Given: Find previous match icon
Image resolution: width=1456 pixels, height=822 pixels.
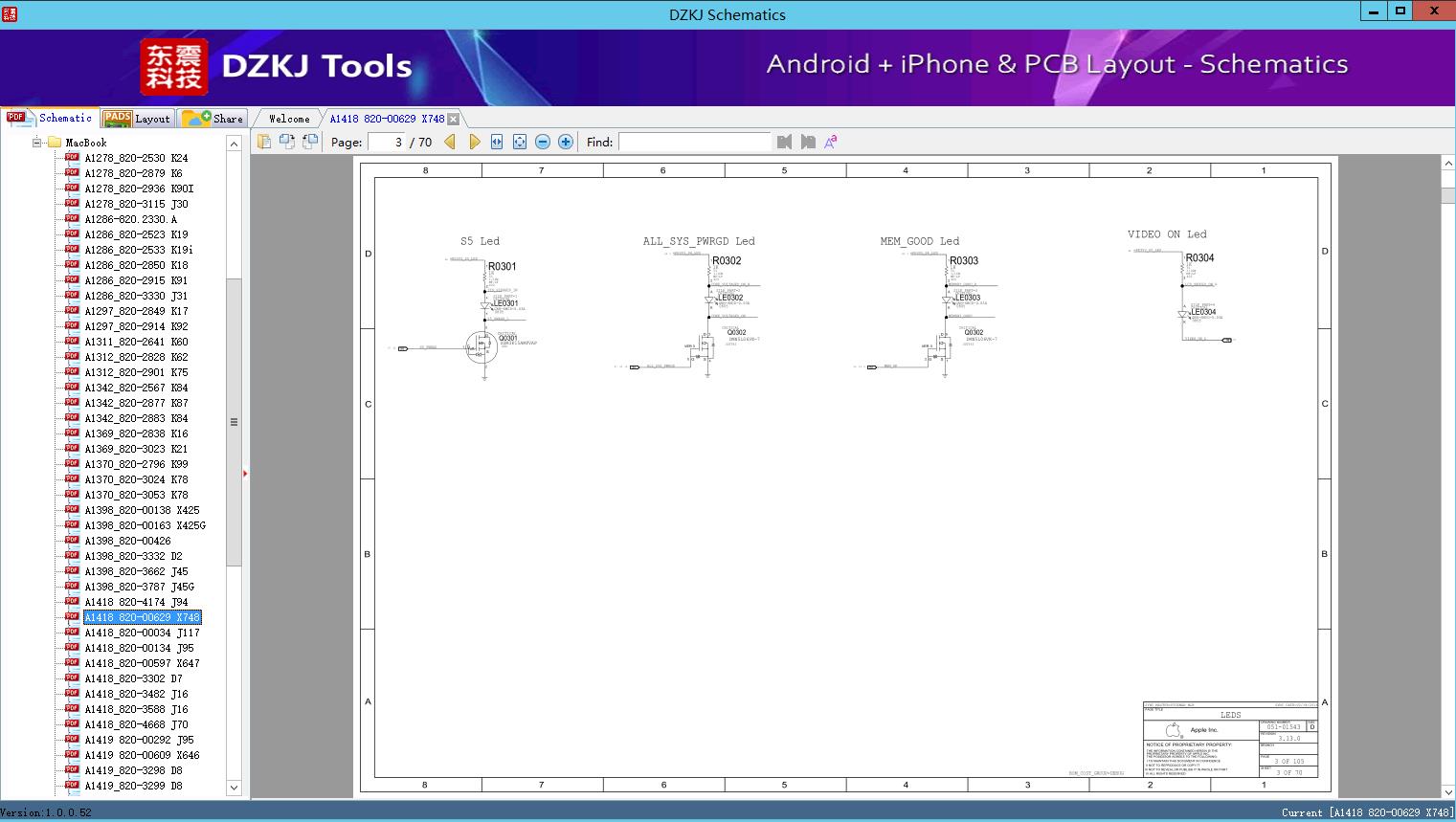Looking at the screenshot, I should click(785, 142).
